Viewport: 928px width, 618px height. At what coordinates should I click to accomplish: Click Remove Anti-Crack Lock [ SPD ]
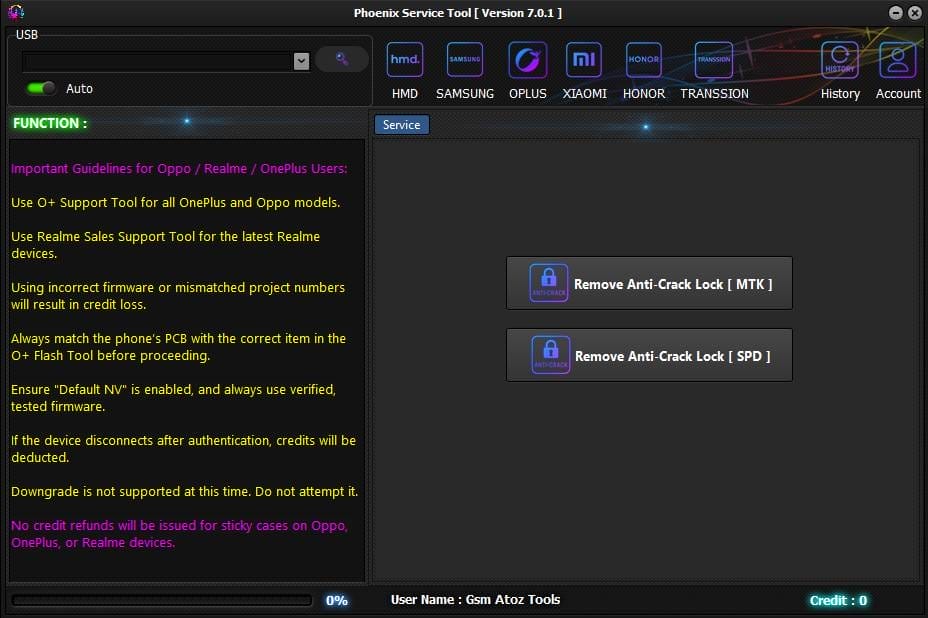[649, 355]
